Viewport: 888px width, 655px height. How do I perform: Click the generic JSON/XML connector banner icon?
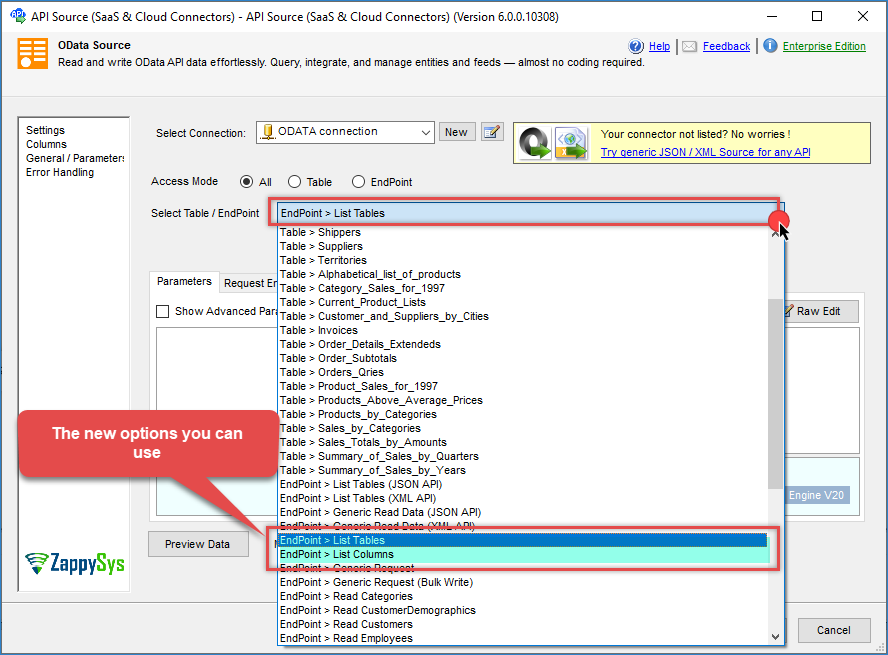pos(554,143)
